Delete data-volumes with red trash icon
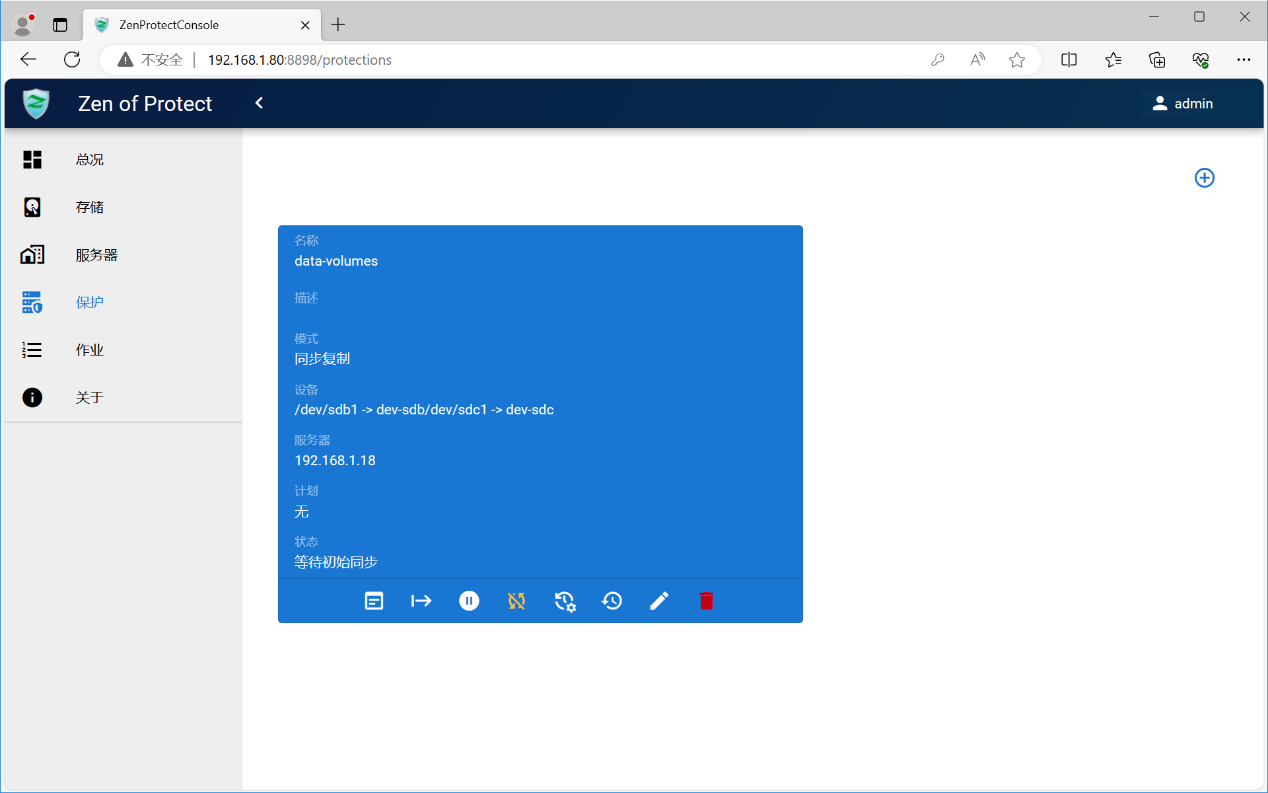This screenshot has width=1268, height=793. pyautogui.click(x=707, y=601)
